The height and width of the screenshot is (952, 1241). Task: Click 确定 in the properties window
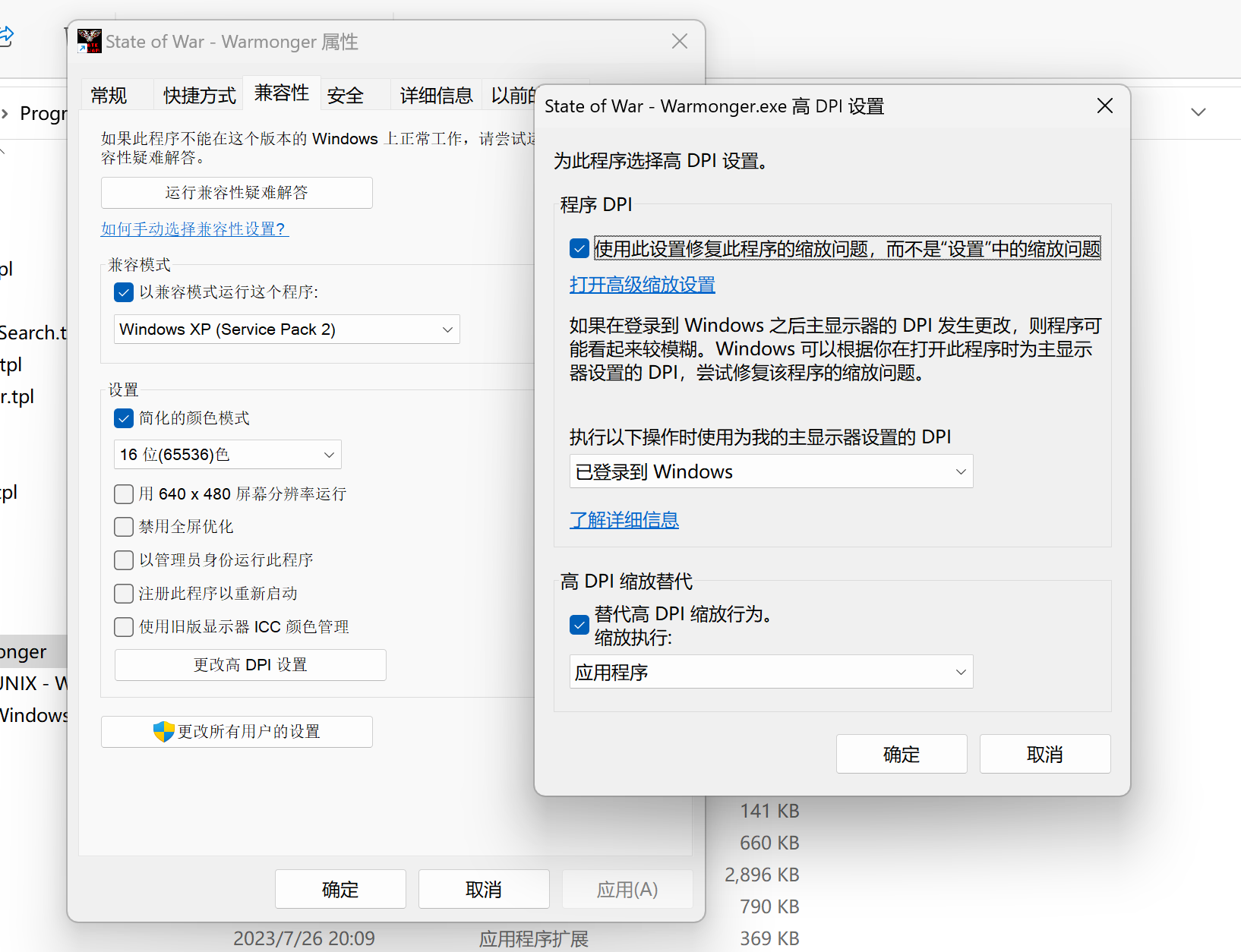(x=340, y=889)
